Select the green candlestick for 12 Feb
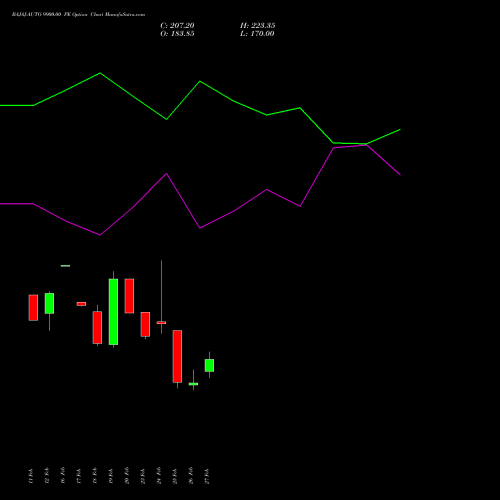Image resolution: width=500 pixels, height=500 pixels. [x=49, y=303]
